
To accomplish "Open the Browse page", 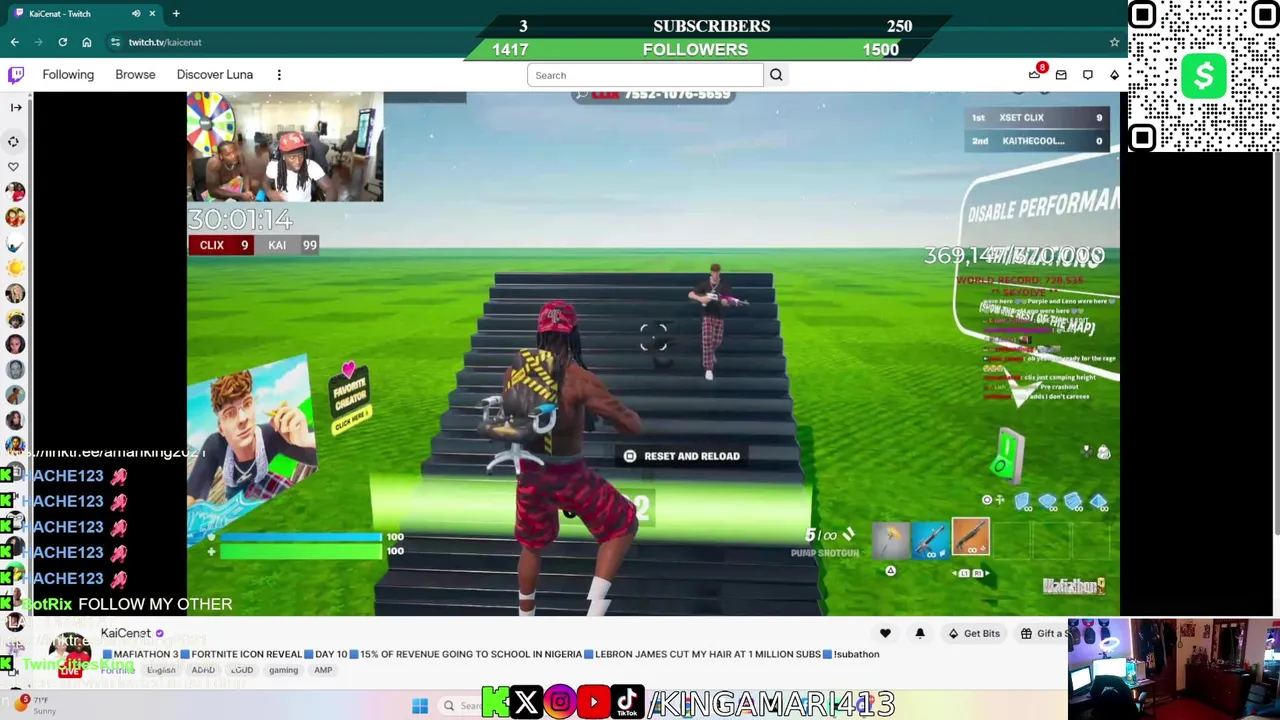I will coord(135,75).
